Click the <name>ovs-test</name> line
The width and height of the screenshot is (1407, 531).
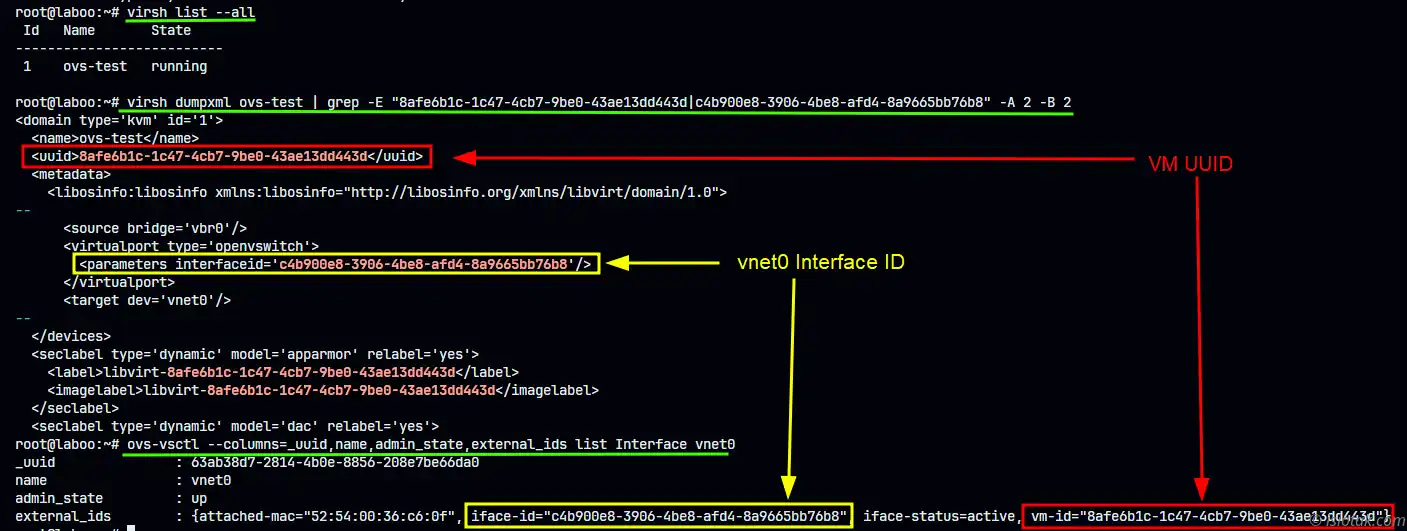(x=115, y=138)
